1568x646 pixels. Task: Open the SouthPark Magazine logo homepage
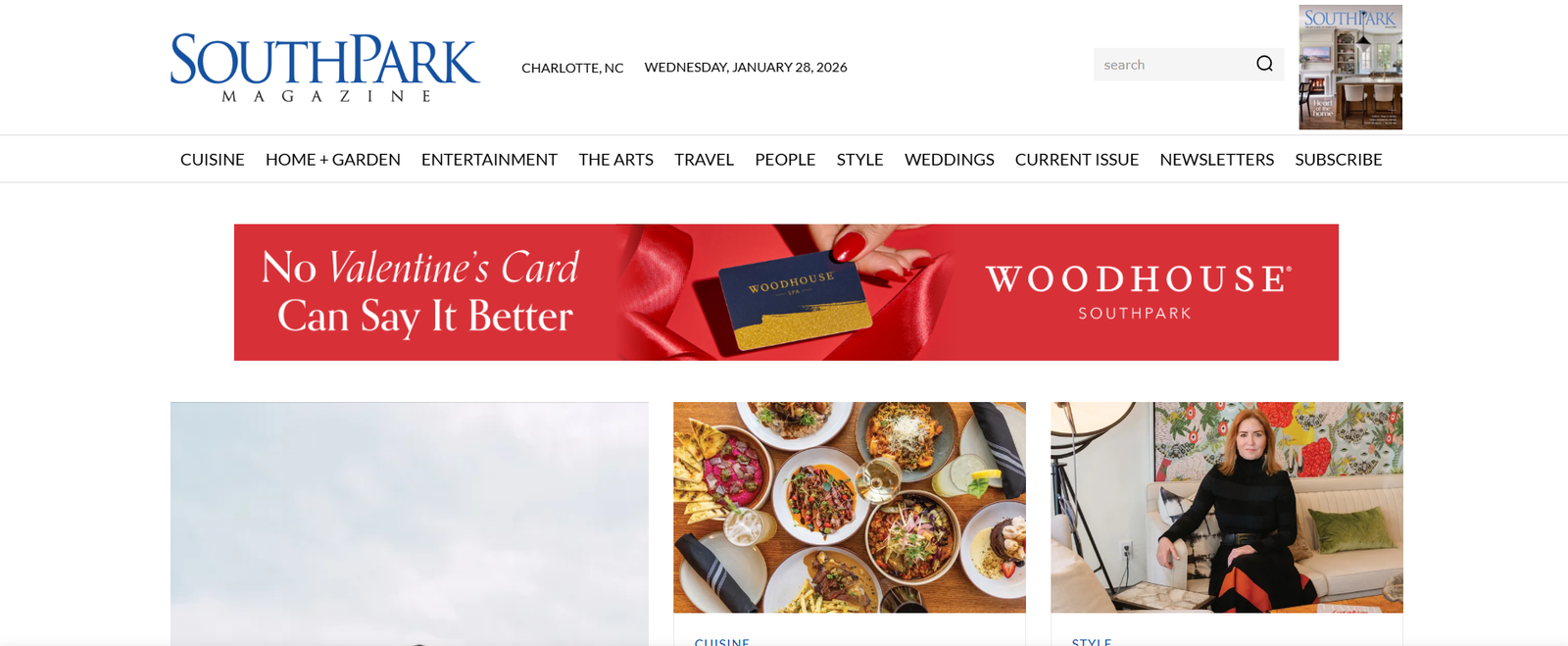325,68
